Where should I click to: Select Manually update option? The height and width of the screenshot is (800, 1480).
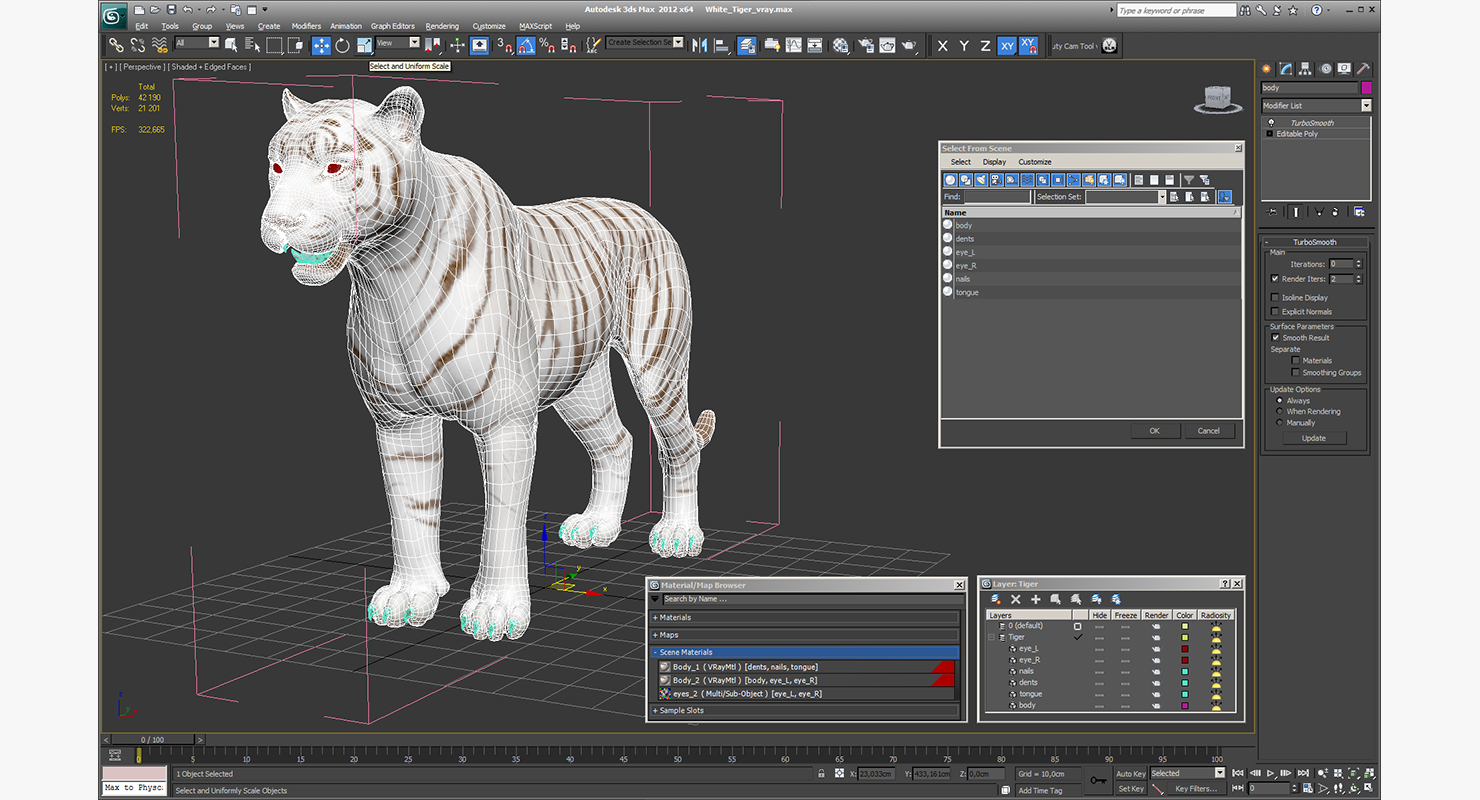tap(1279, 423)
